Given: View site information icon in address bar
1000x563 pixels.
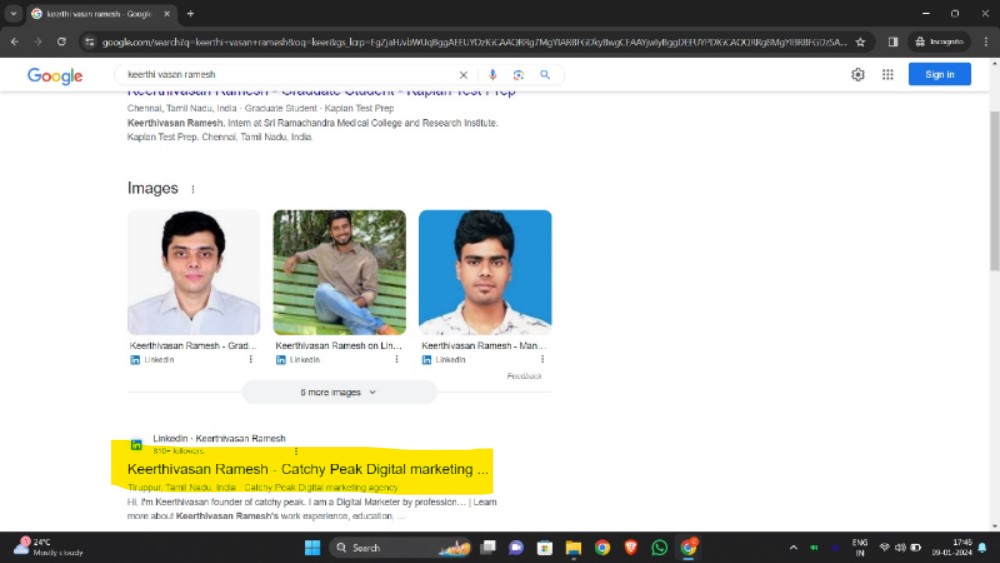Looking at the screenshot, I should tap(89, 42).
